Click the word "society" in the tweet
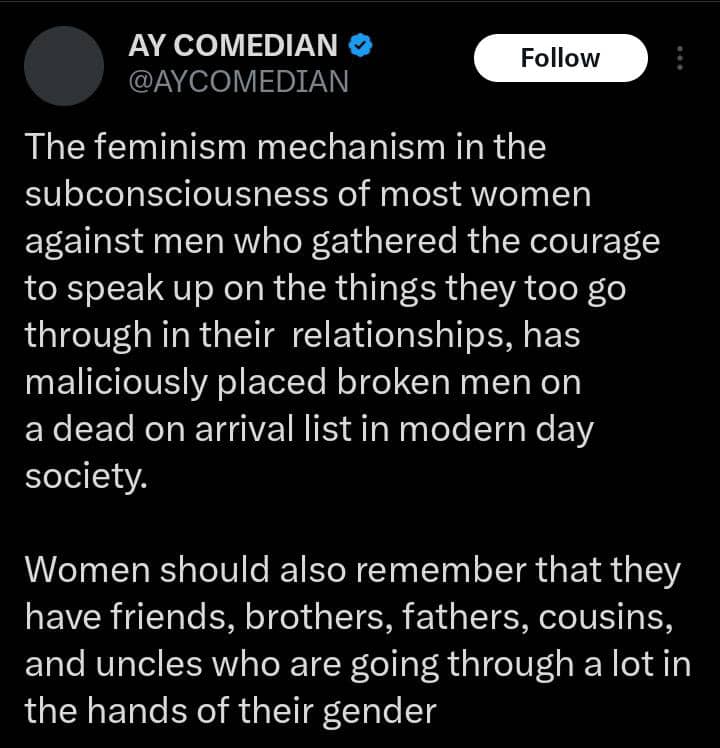The image size is (720, 748). click(x=84, y=474)
